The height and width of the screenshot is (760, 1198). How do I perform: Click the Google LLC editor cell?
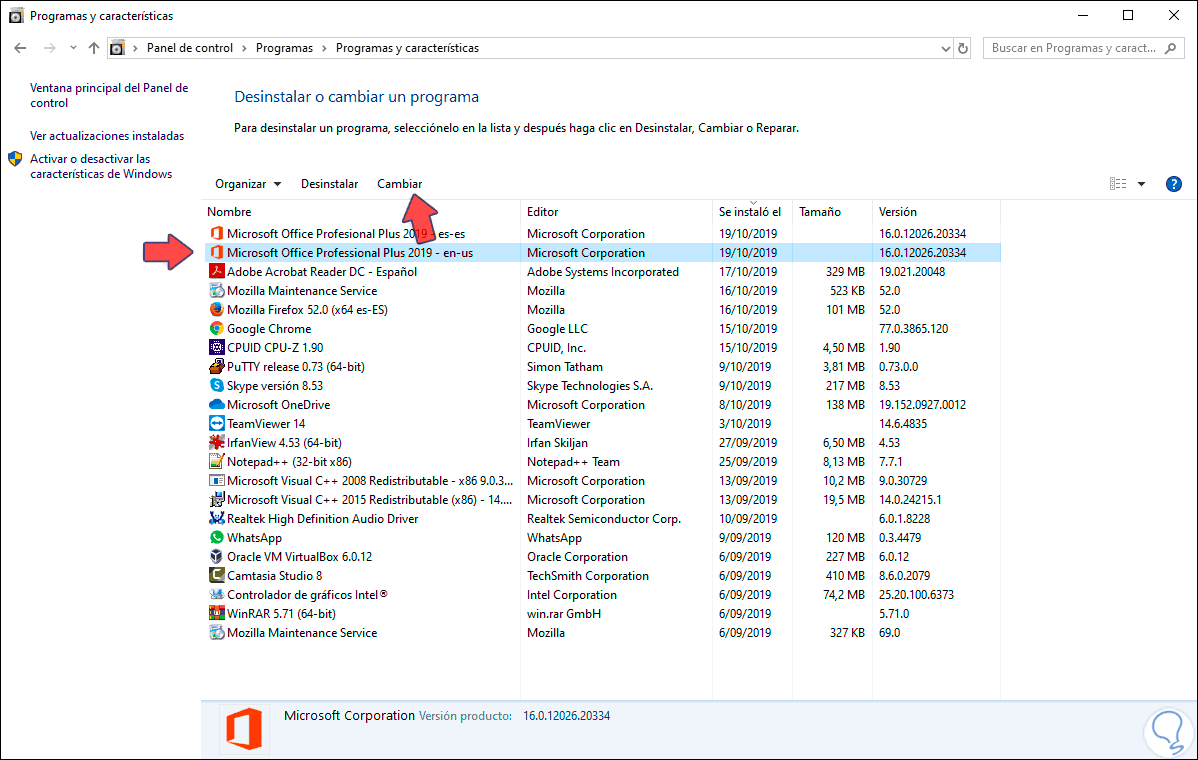(557, 328)
